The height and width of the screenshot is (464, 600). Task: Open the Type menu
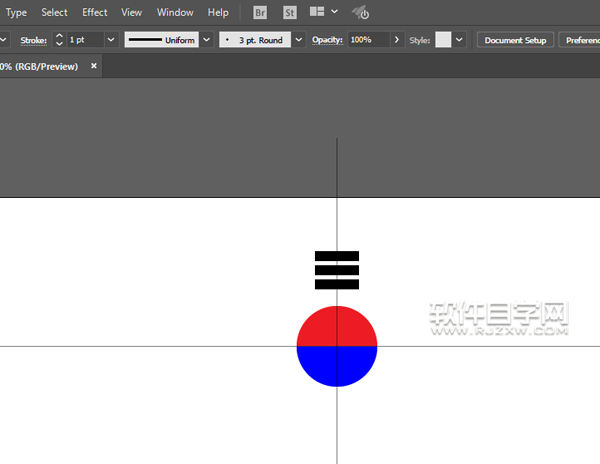coord(17,13)
